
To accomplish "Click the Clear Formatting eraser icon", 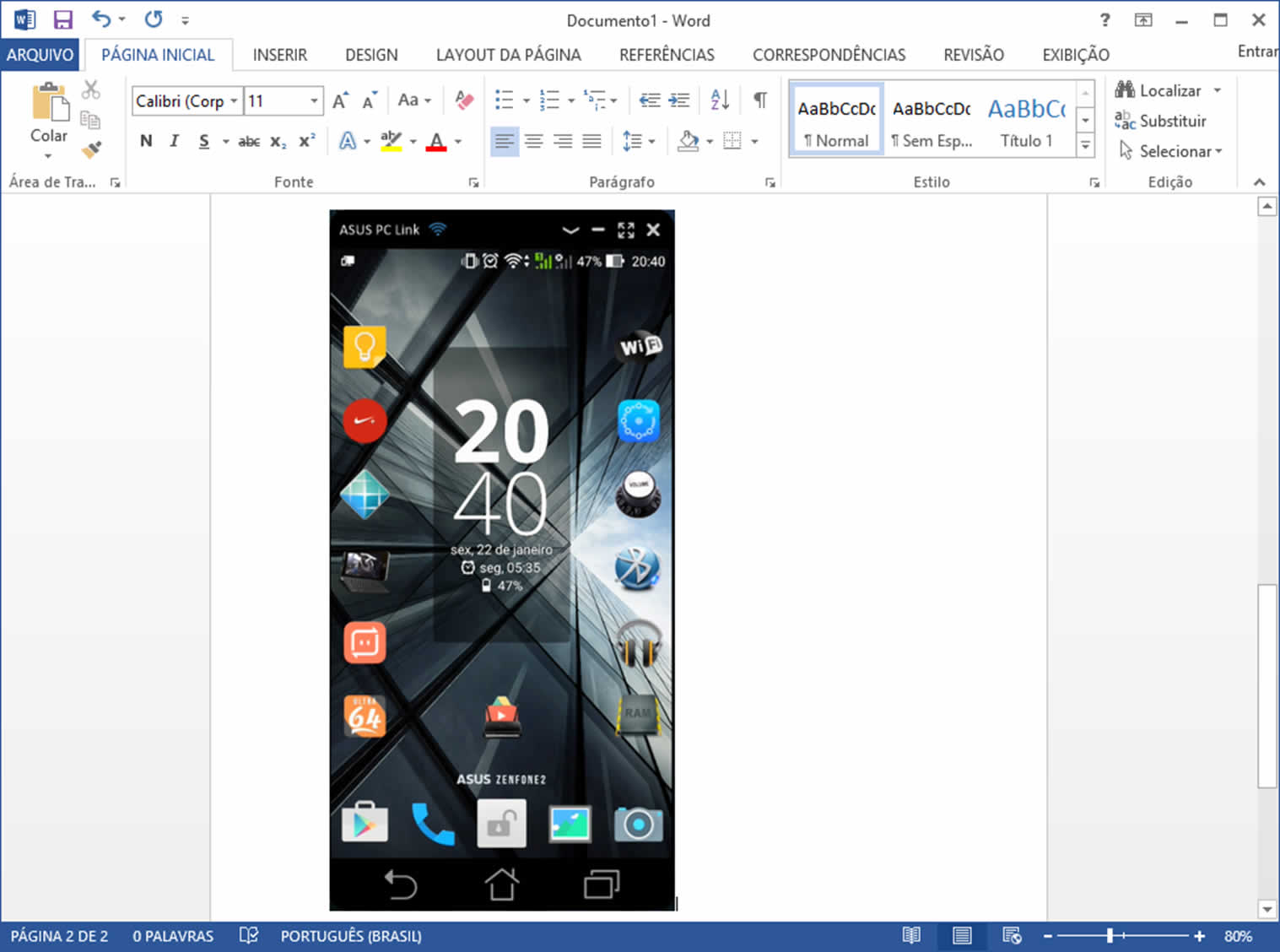I will pyautogui.click(x=463, y=100).
